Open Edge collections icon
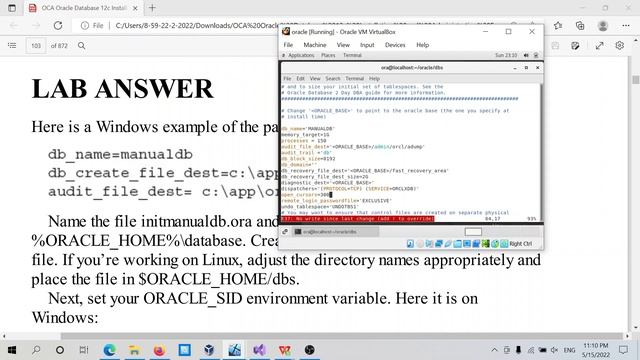The height and width of the screenshot is (360, 640). (x=580, y=25)
